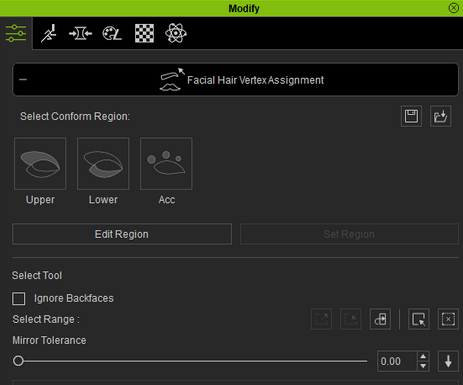
Task: Click the Select Tool heading
Action: pyautogui.click(x=37, y=275)
